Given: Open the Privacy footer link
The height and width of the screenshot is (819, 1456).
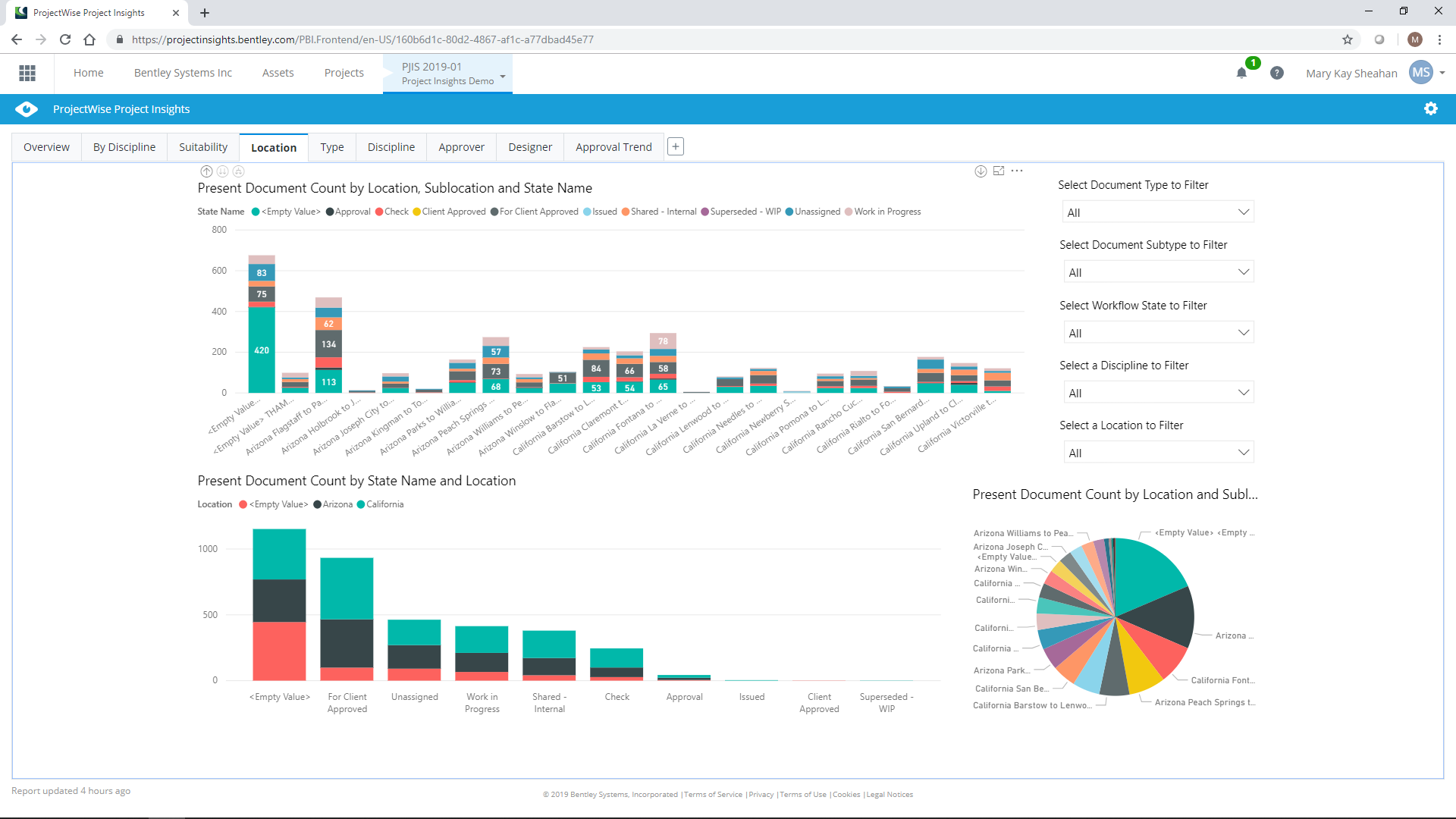Looking at the screenshot, I should (x=761, y=795).
